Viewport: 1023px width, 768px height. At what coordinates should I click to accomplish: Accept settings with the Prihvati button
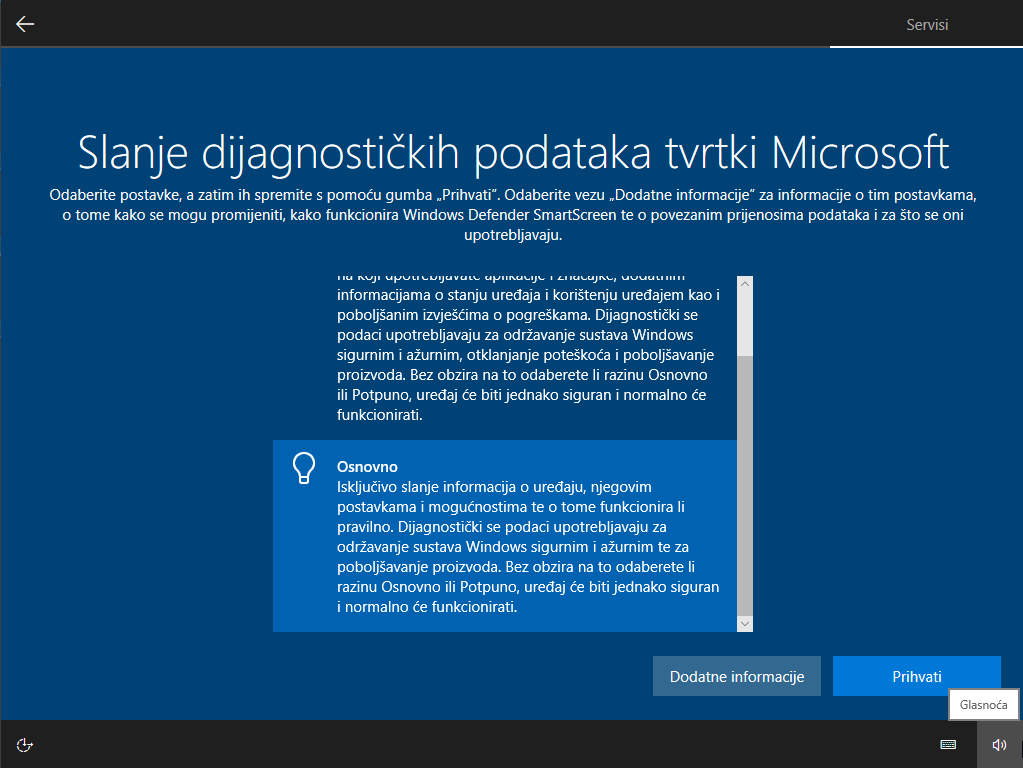coord(917,676)
